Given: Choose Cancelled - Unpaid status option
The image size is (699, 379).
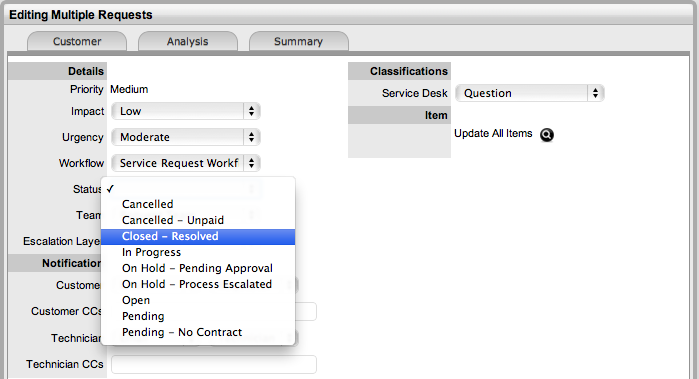Looking at the screenshot, I should point(198,220).
